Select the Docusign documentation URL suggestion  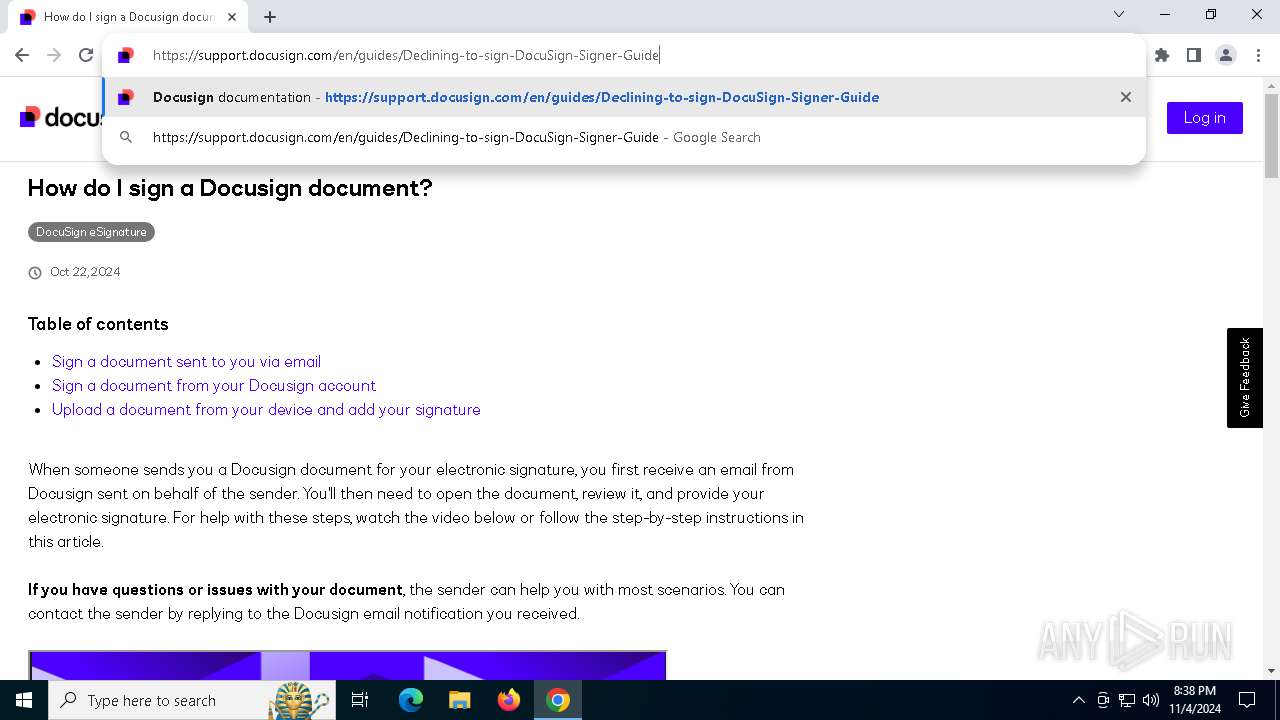tap(624, 97)
